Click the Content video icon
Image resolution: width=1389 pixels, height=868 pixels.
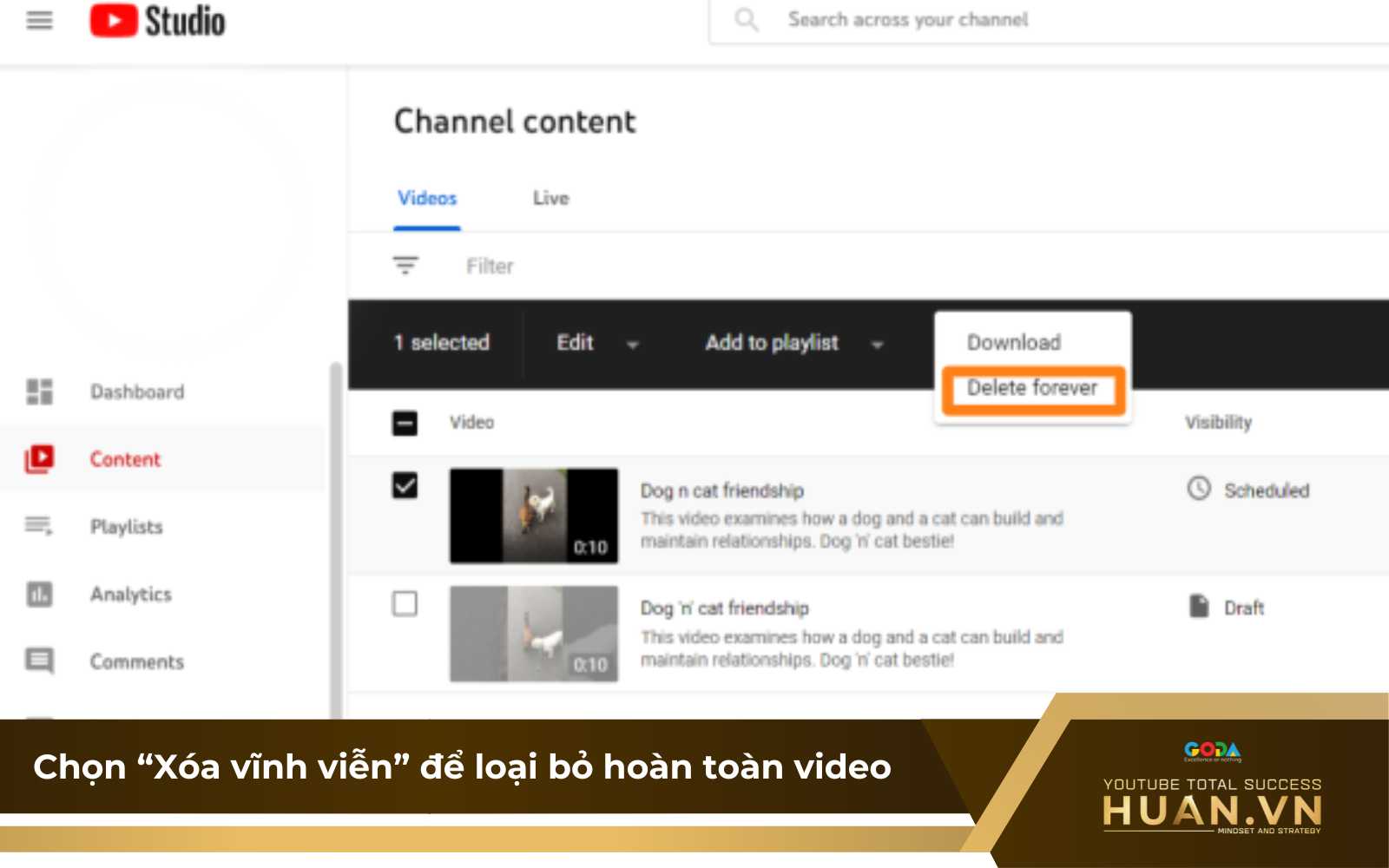pyautogui.click(x=39, y=458)
